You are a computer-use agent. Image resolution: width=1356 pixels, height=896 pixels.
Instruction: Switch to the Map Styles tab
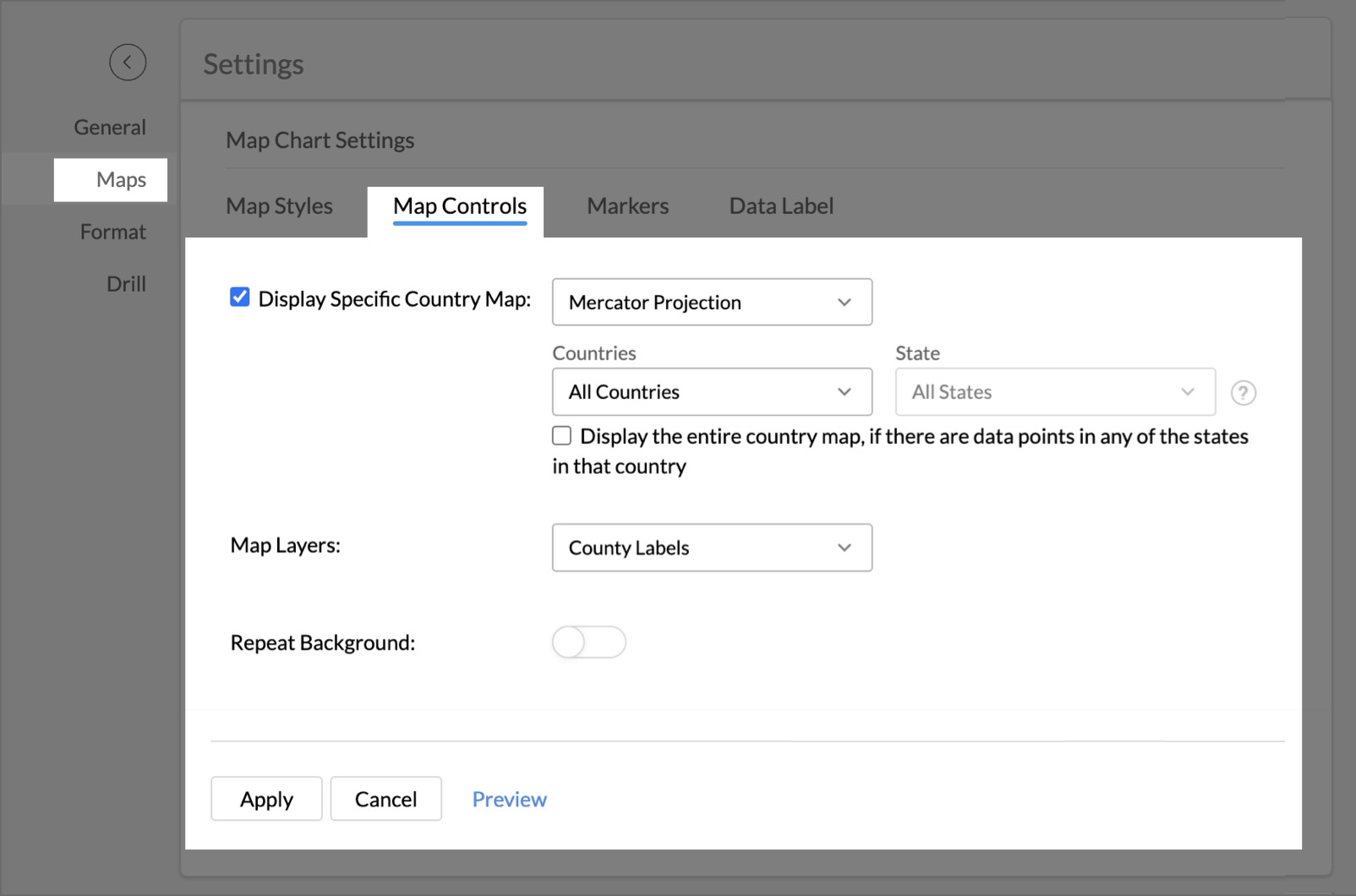(279, 206)
